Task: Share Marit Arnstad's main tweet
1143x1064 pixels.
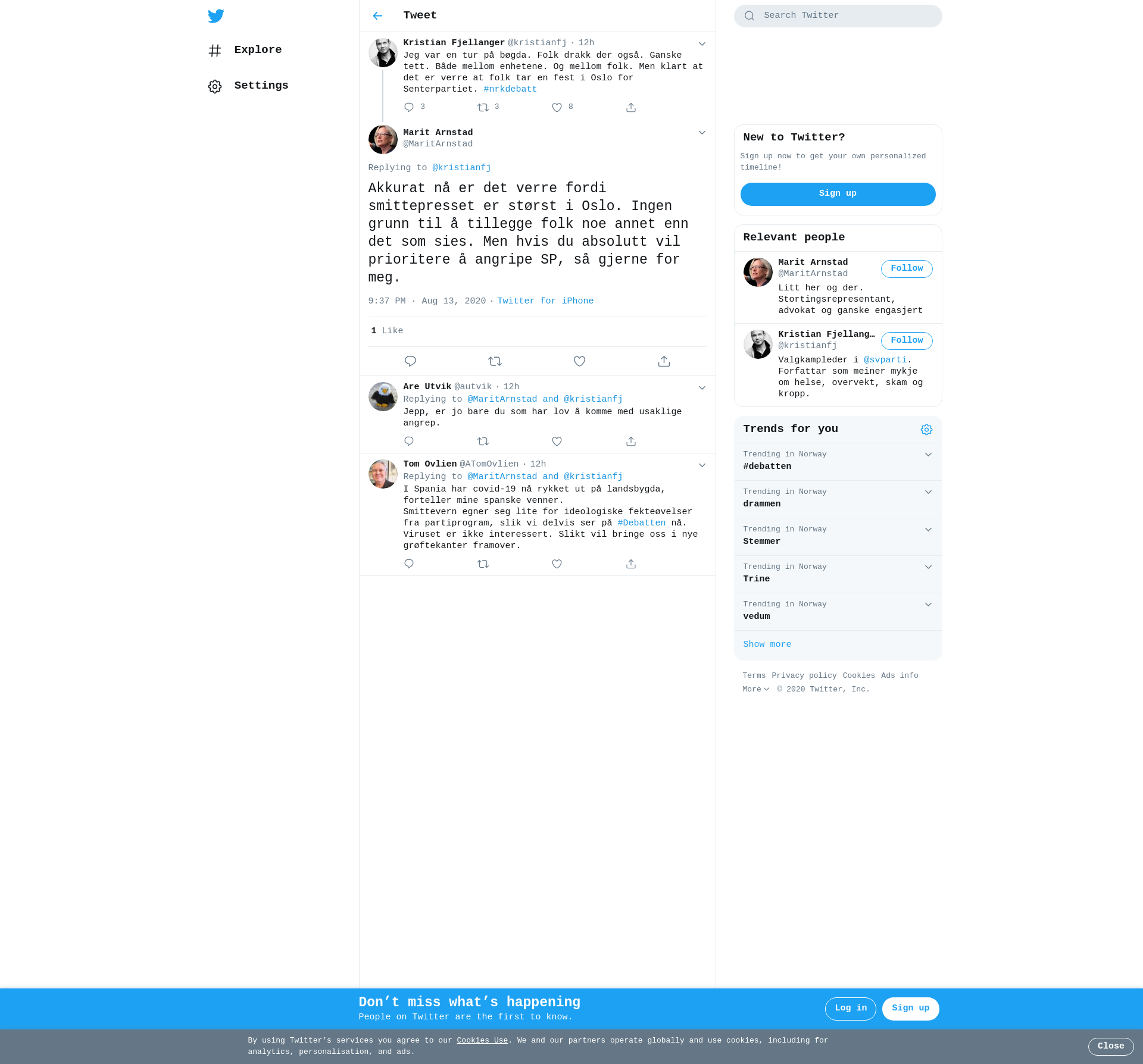Action: 664,361
